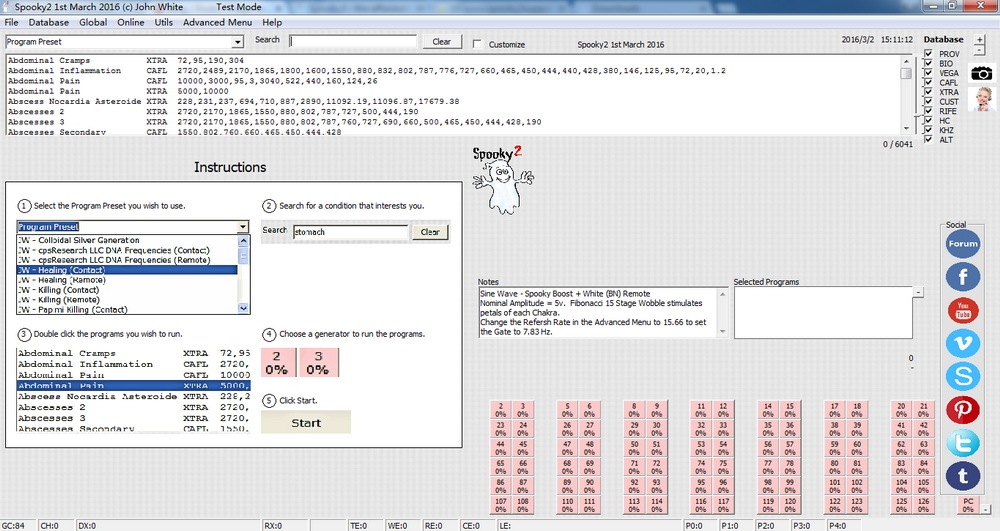Click inside the Selected Programs box
Image resolution: width=1000 pixels, height=531 pixels.
[x=823, y=312]
